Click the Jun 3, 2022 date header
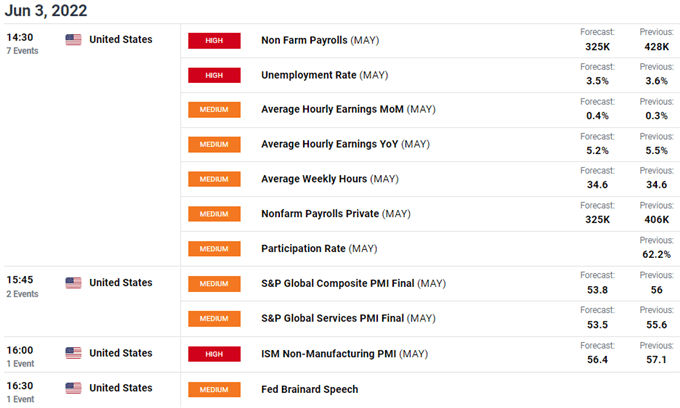 47,12
